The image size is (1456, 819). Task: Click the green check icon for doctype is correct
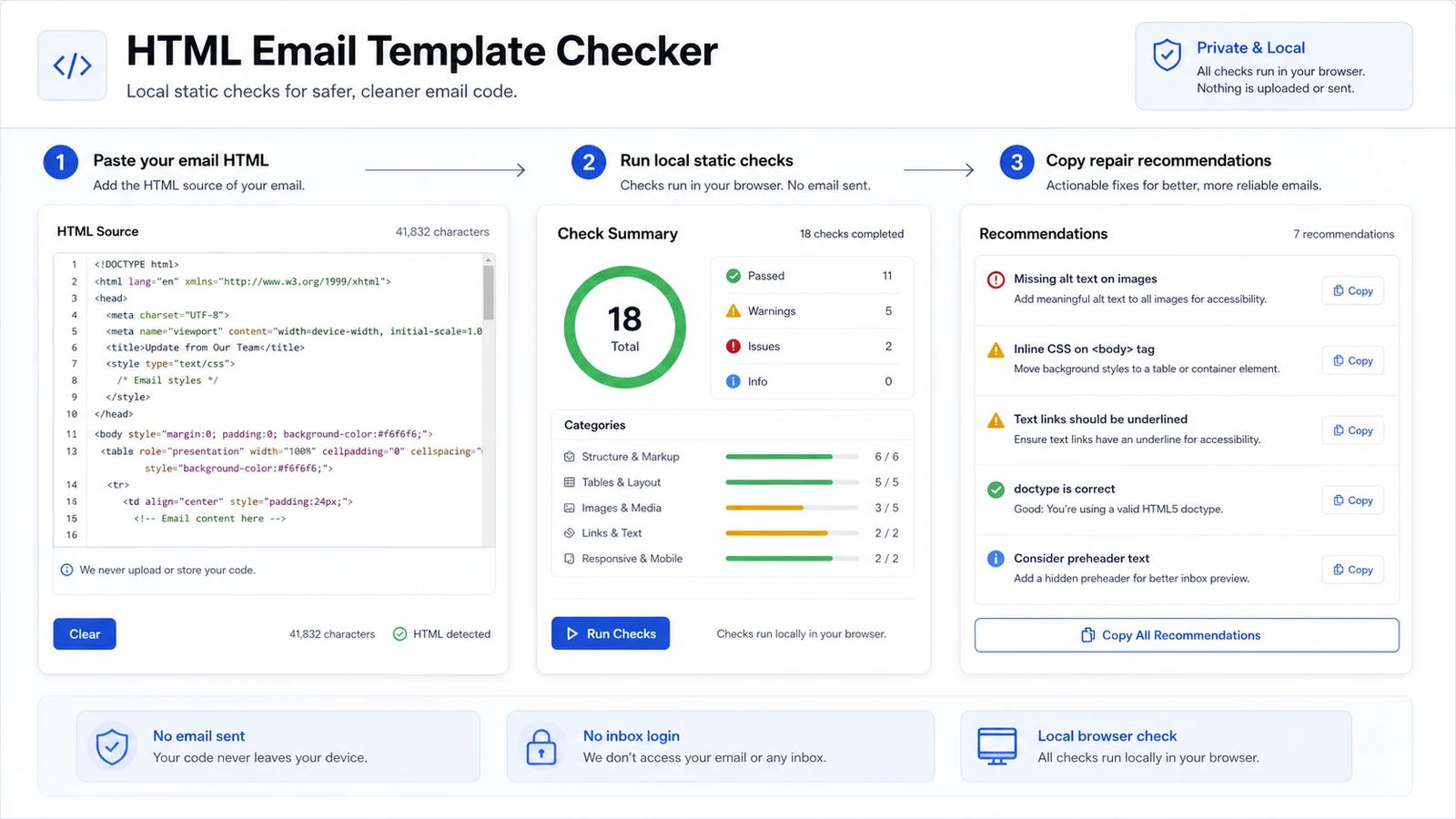[996, 490]
